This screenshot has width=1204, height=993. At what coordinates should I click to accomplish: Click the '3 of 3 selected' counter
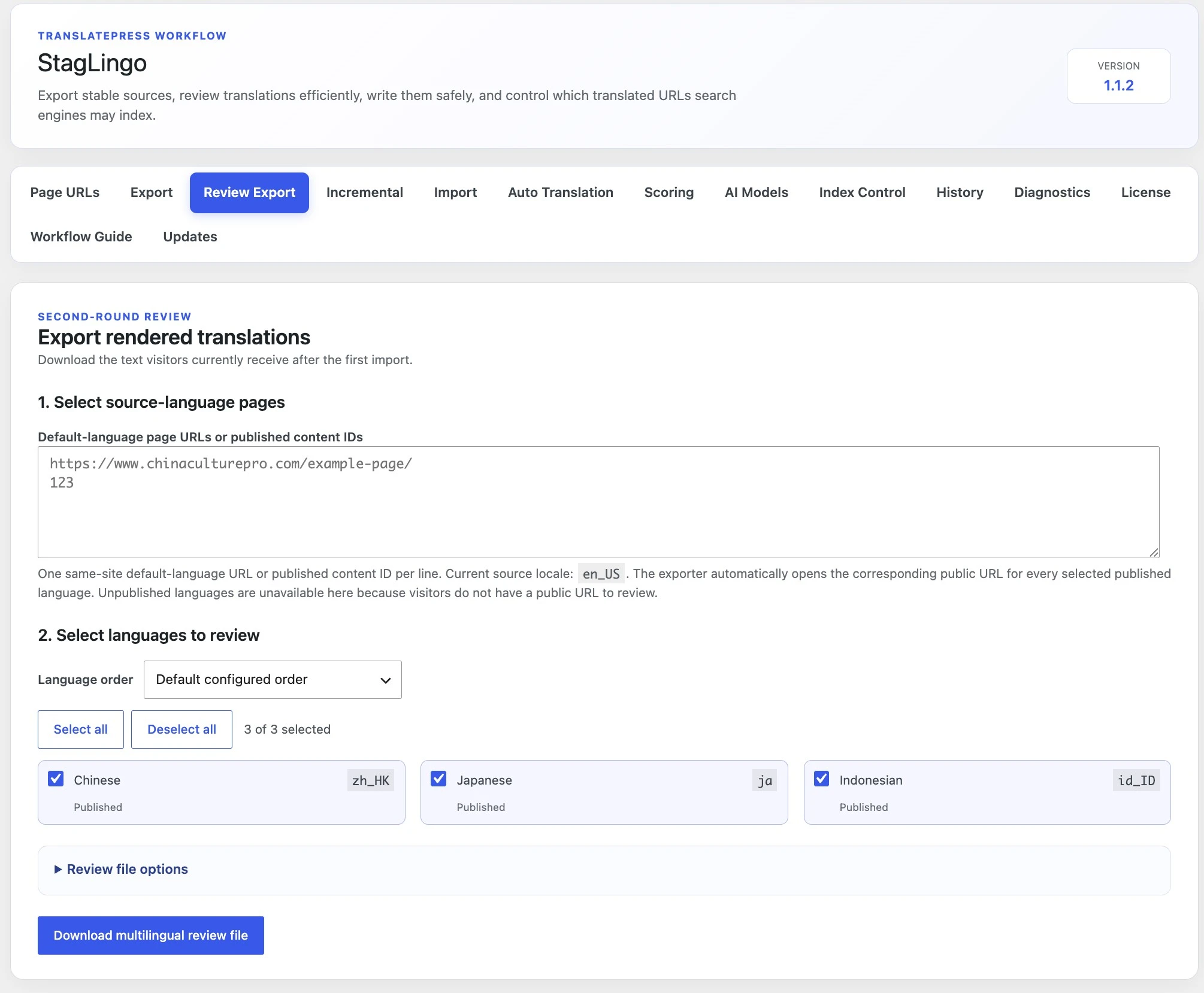288,729
